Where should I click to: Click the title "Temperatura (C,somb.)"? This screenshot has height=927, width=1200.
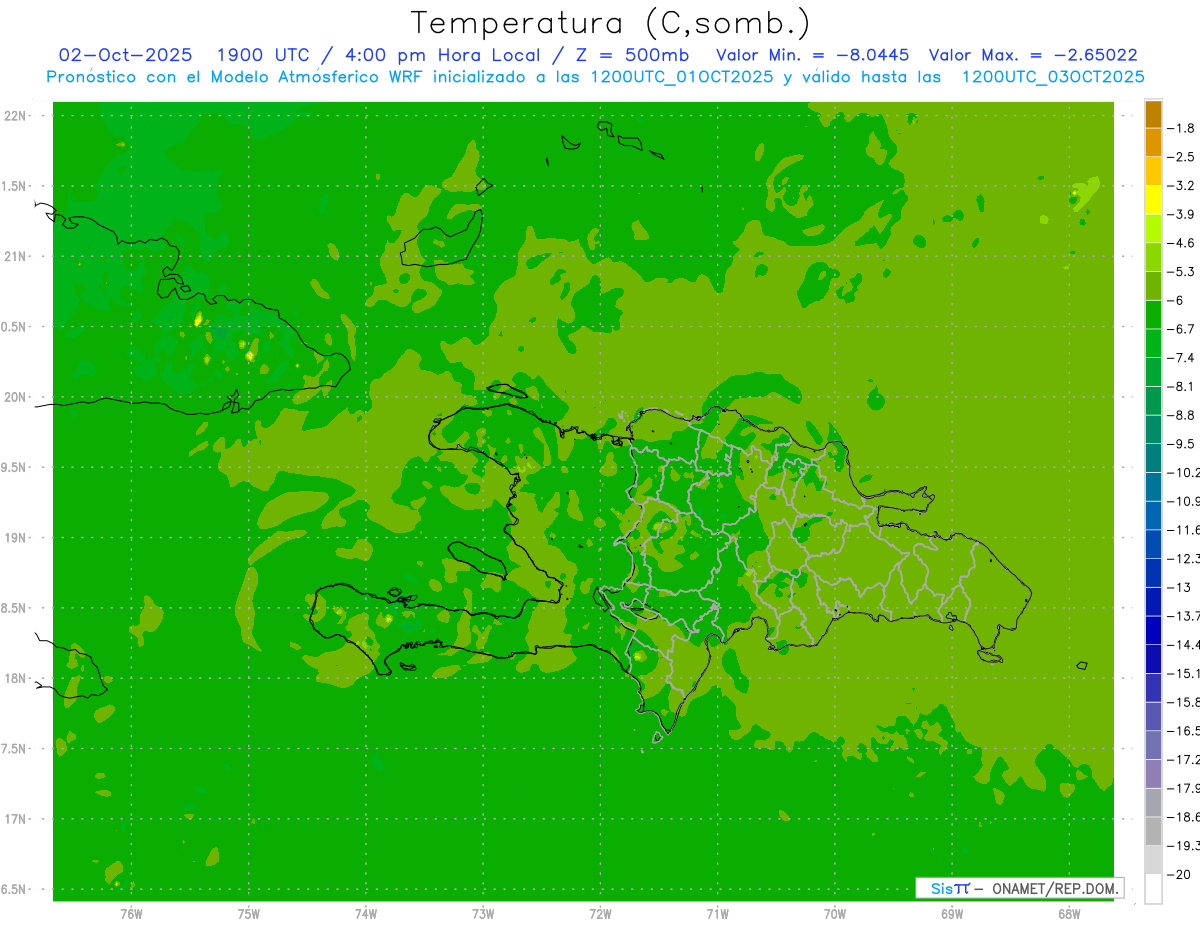coord(611,23)
